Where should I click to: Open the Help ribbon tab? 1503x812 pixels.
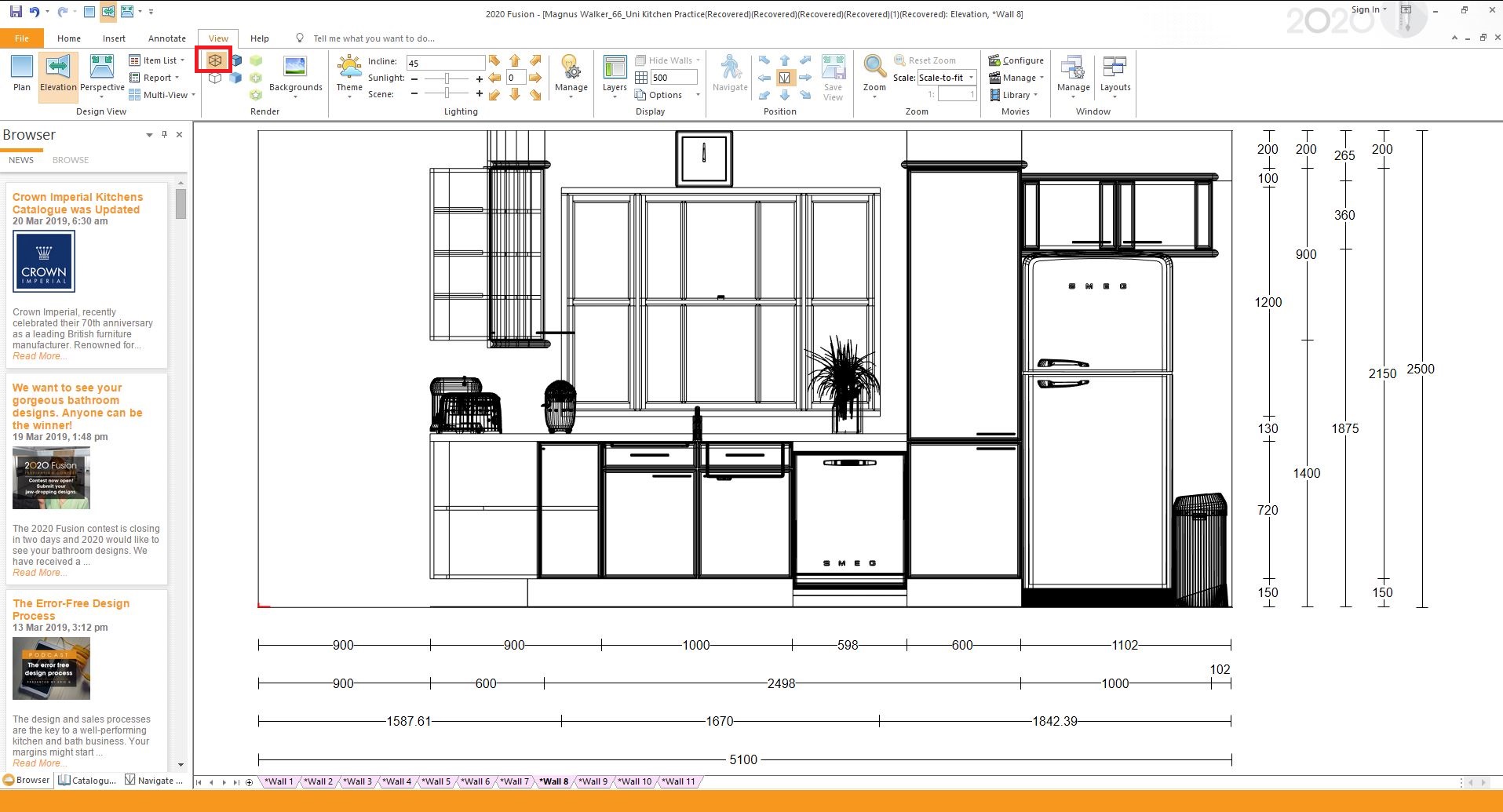pos(260,38)
